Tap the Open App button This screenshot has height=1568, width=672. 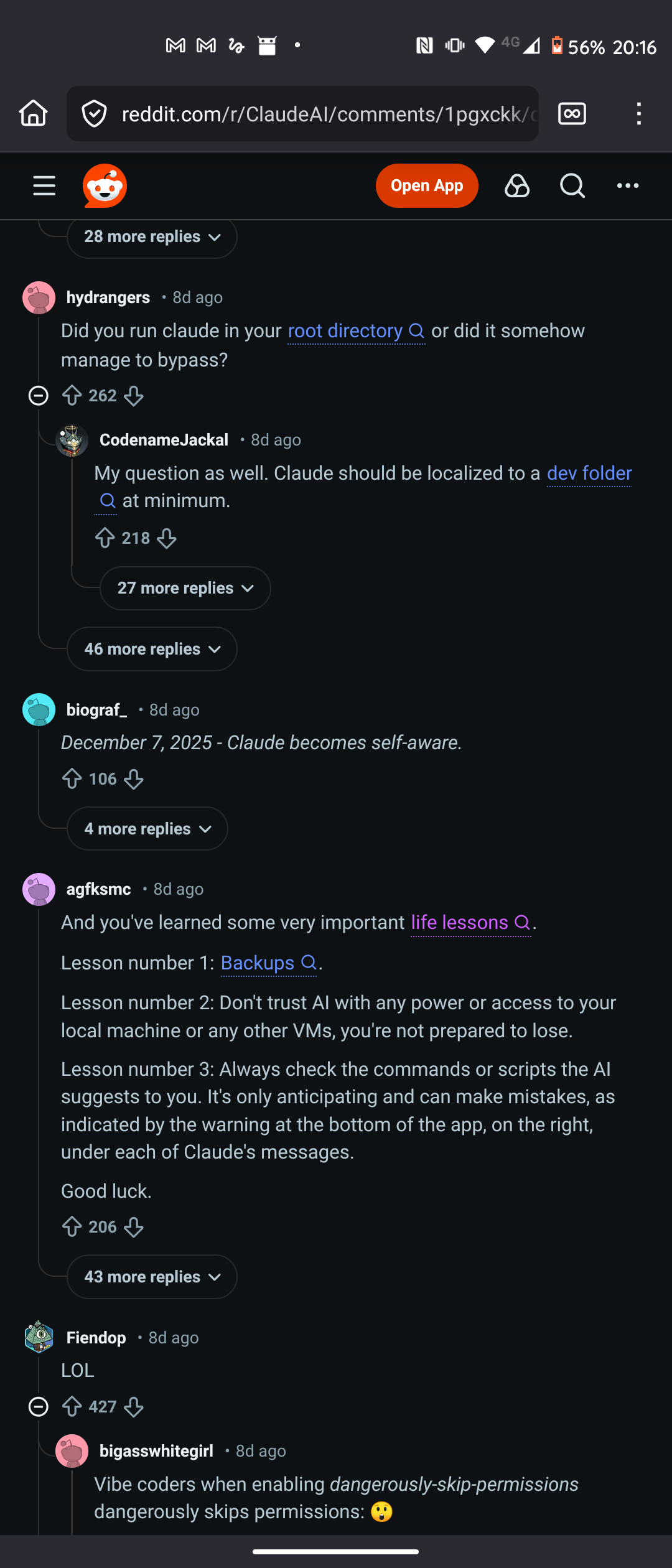coord(426,185)
